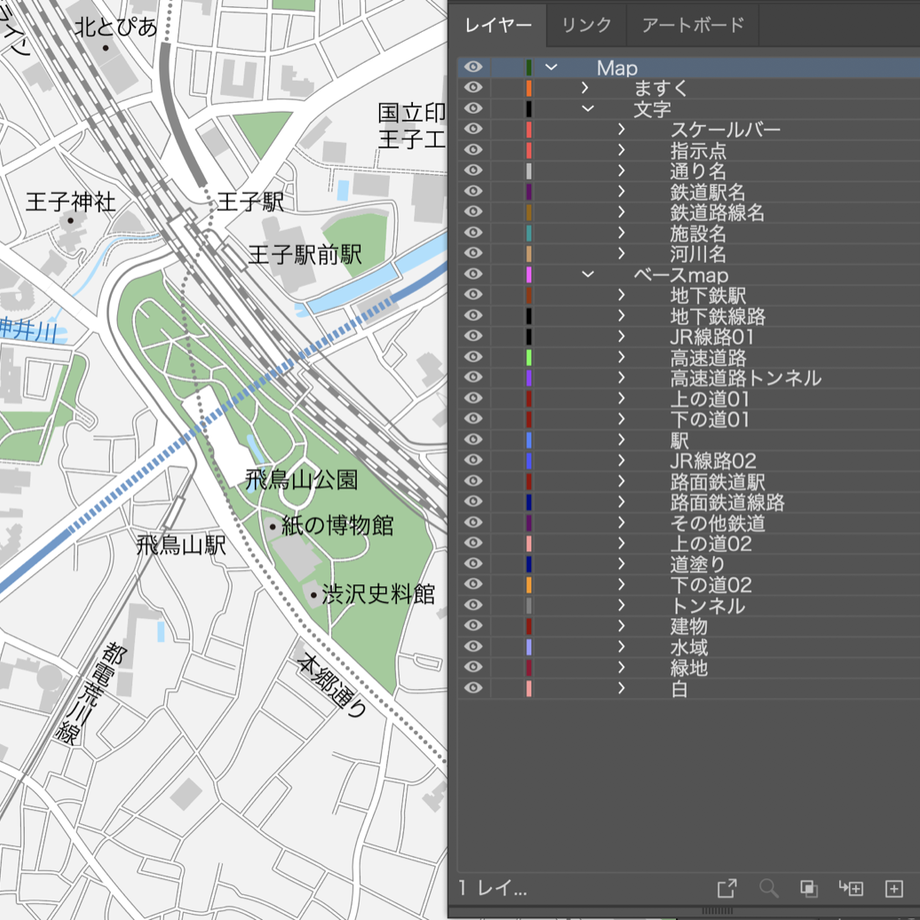Click the Create New Sublayer icon
The height and width of the screenshot is (920, 920).
pos(851,888)
